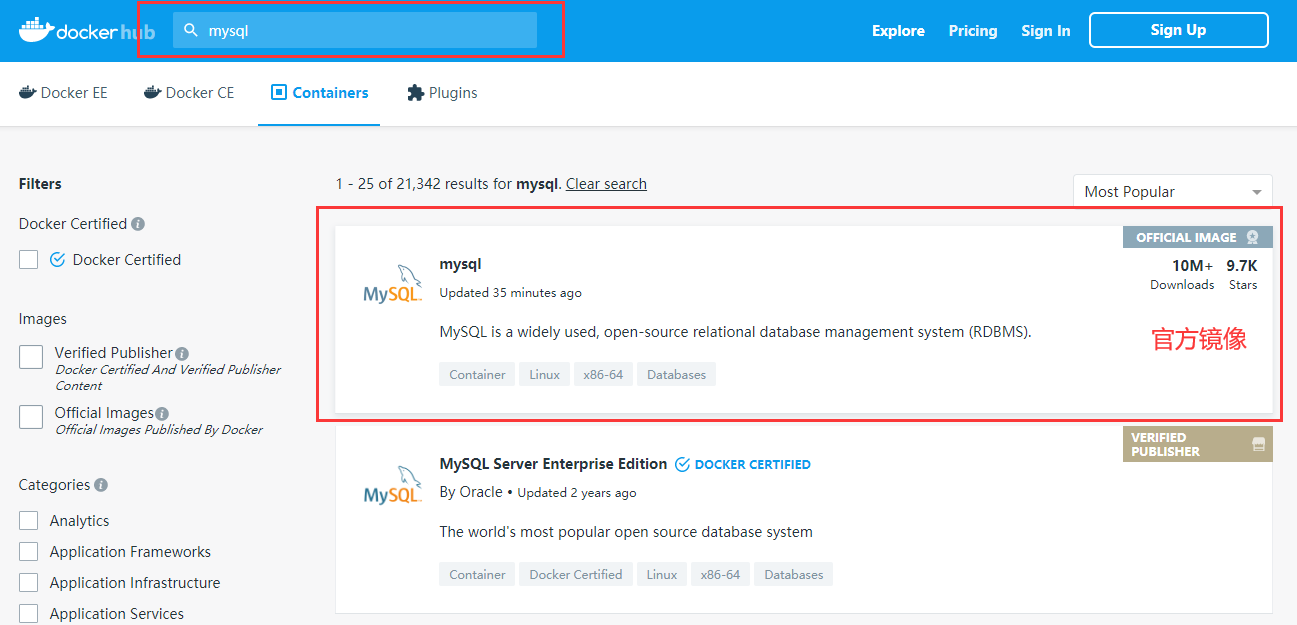Click the Sign In link
This screenshot has width=1297, height=625.
pyautogui.click(x=1046, y=31)
